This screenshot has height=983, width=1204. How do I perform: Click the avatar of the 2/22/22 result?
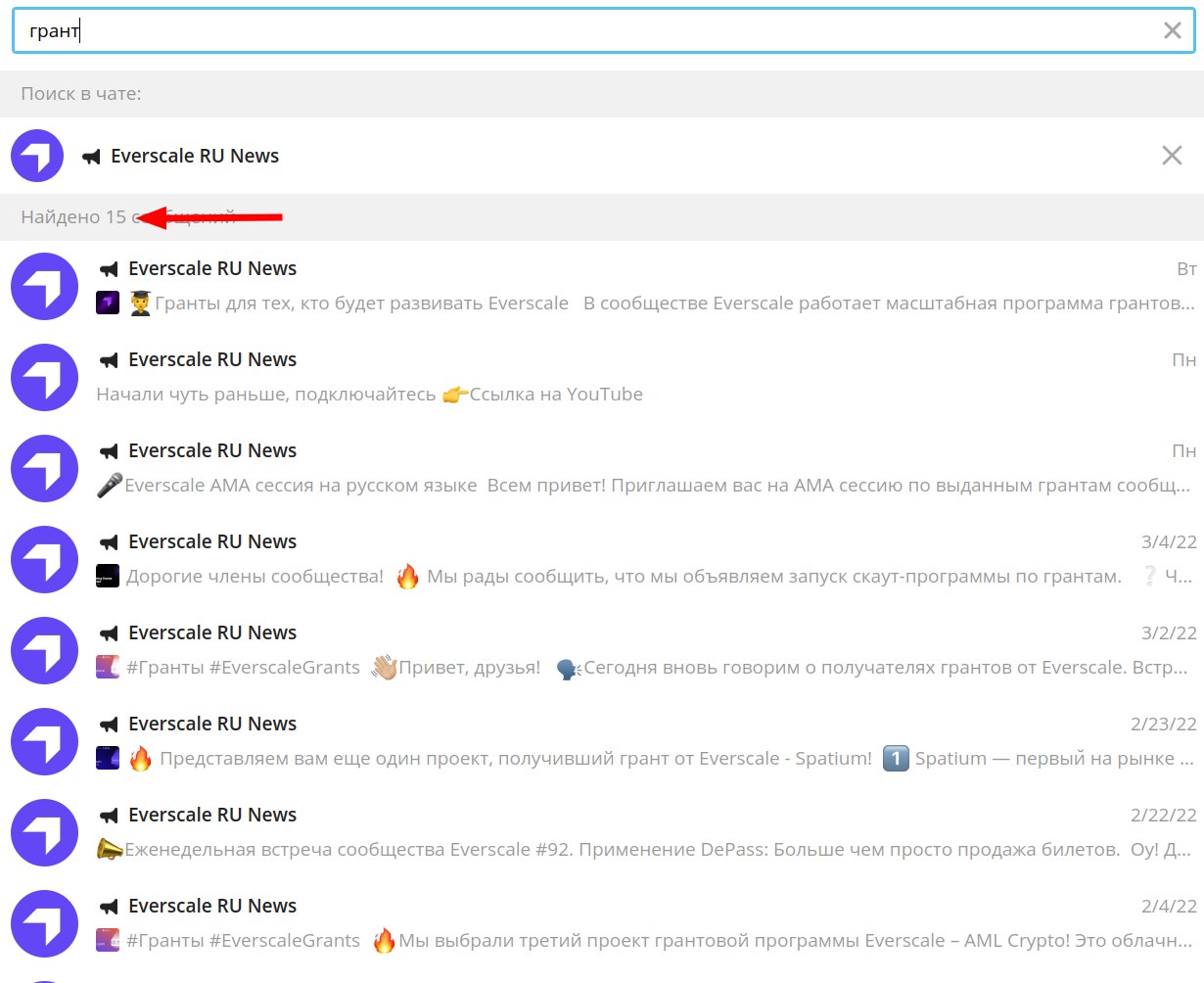[x=44, y=832]
